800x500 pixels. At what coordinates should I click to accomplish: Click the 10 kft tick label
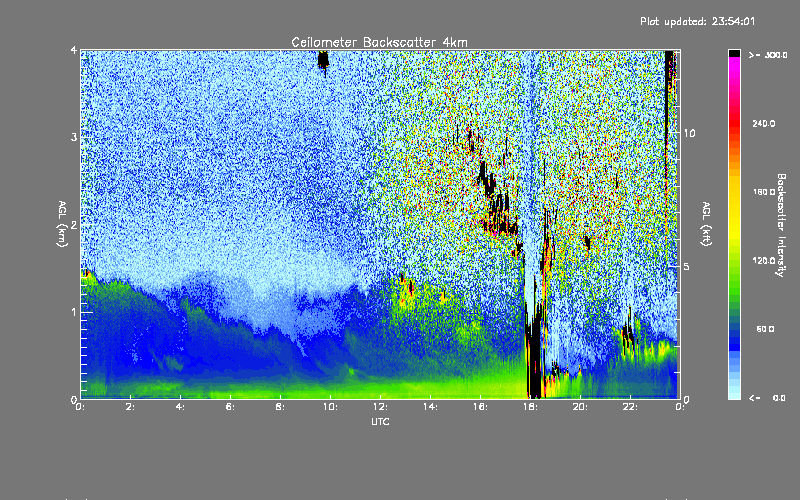(x=689, y=133)
